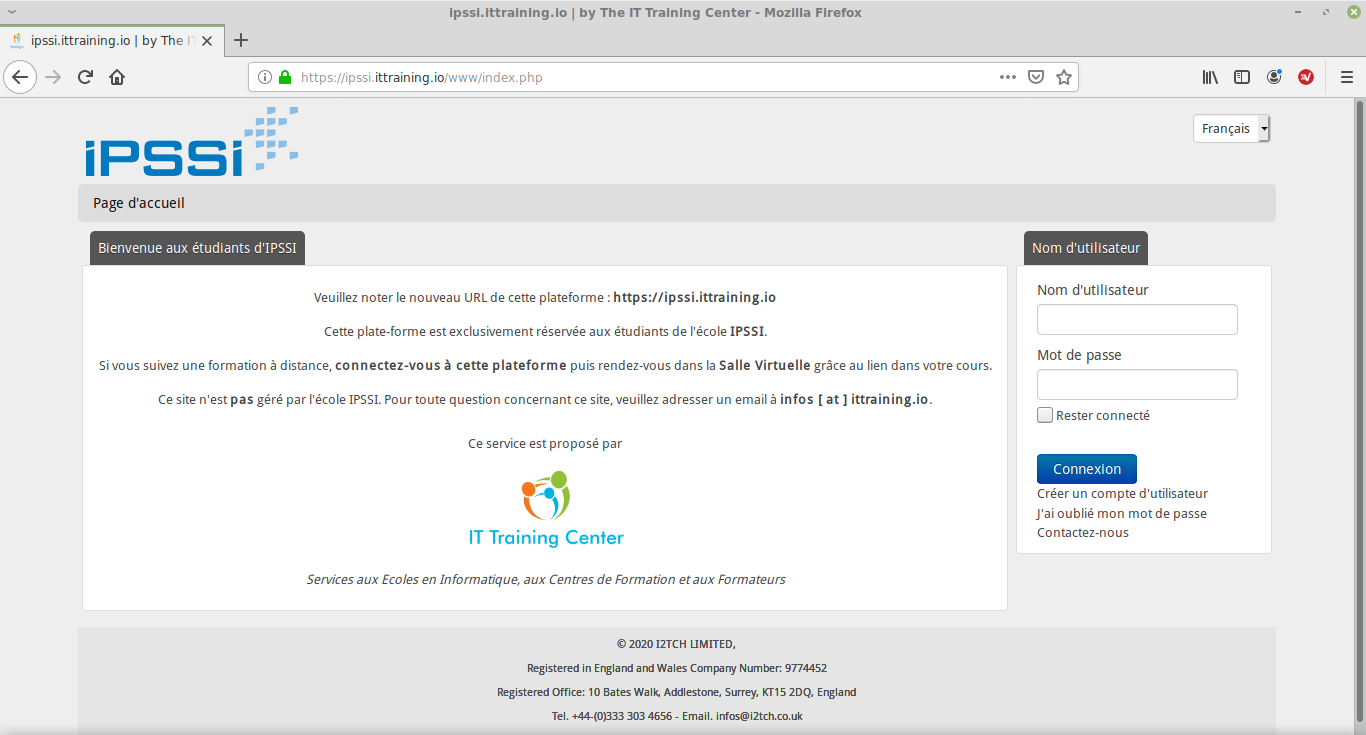
Task: Bookmark this page with star icon
Action: [x=1064, y=77]
